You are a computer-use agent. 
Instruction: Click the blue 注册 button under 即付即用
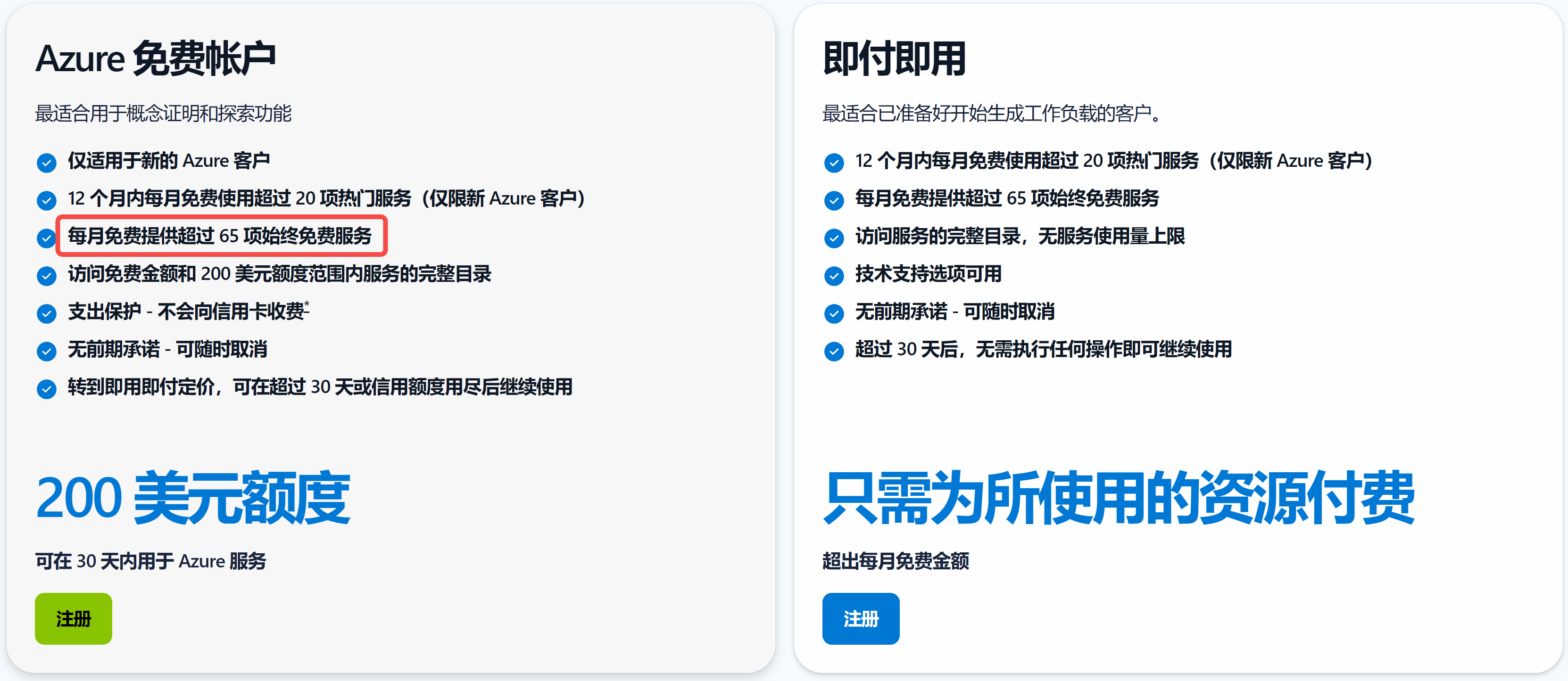coord(860,618)
